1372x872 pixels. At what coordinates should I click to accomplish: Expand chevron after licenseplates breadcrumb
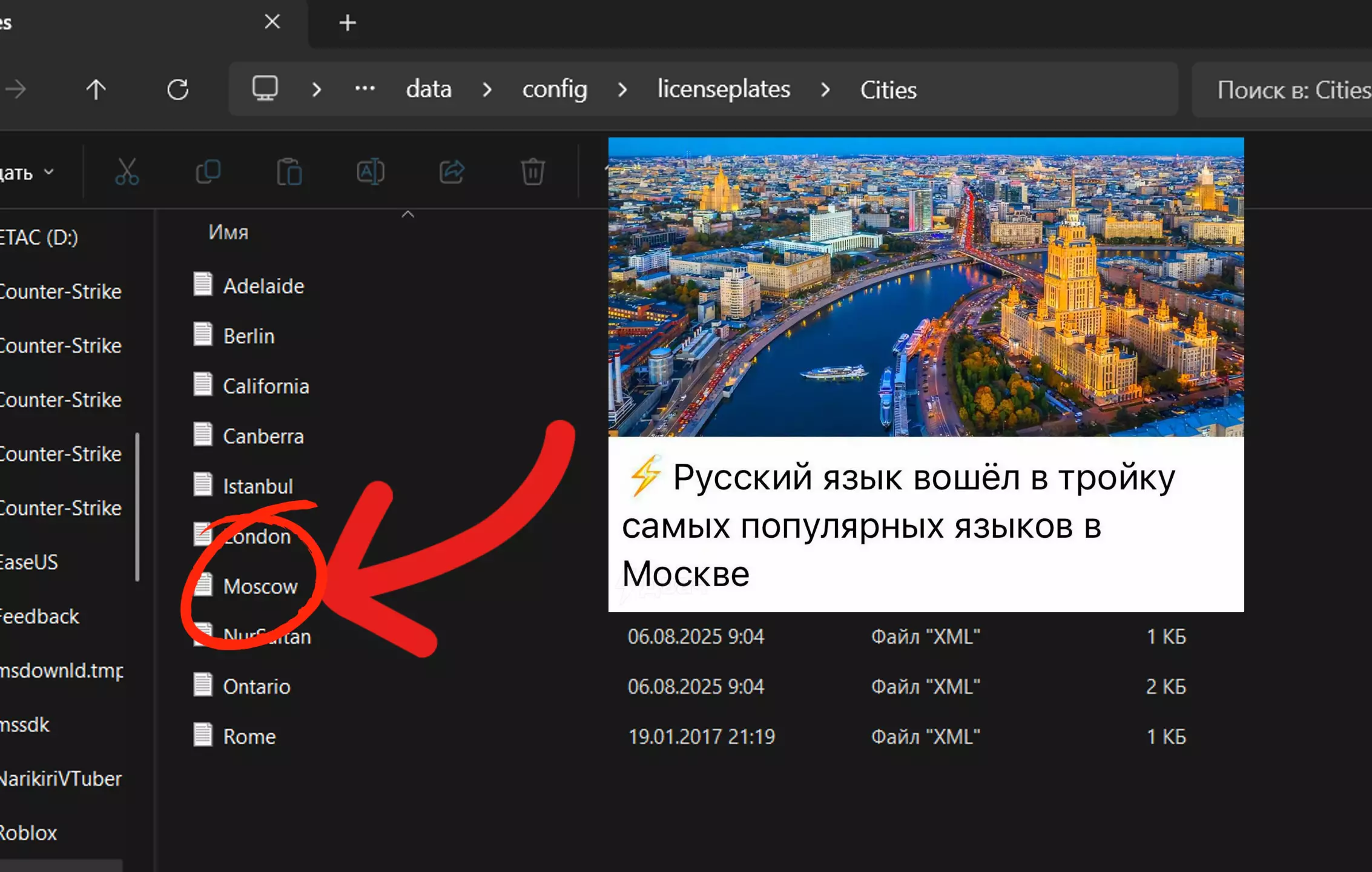825,90
